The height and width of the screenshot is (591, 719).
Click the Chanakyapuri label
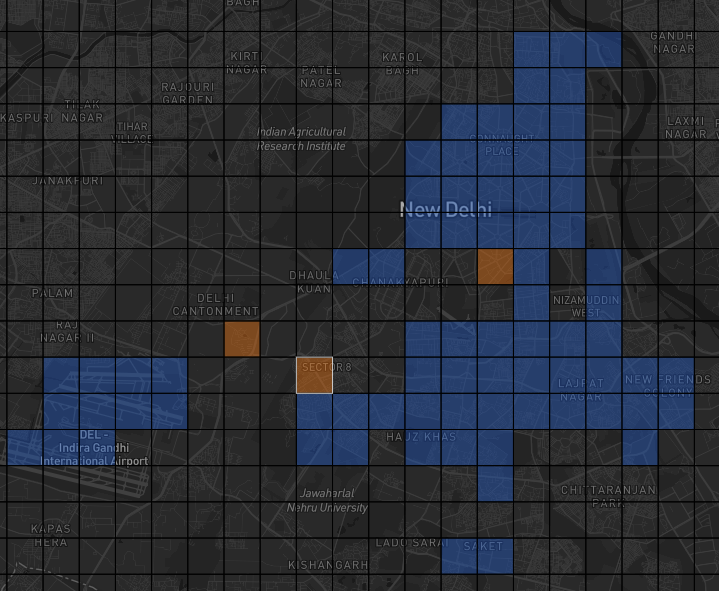(x=400, y=282)
